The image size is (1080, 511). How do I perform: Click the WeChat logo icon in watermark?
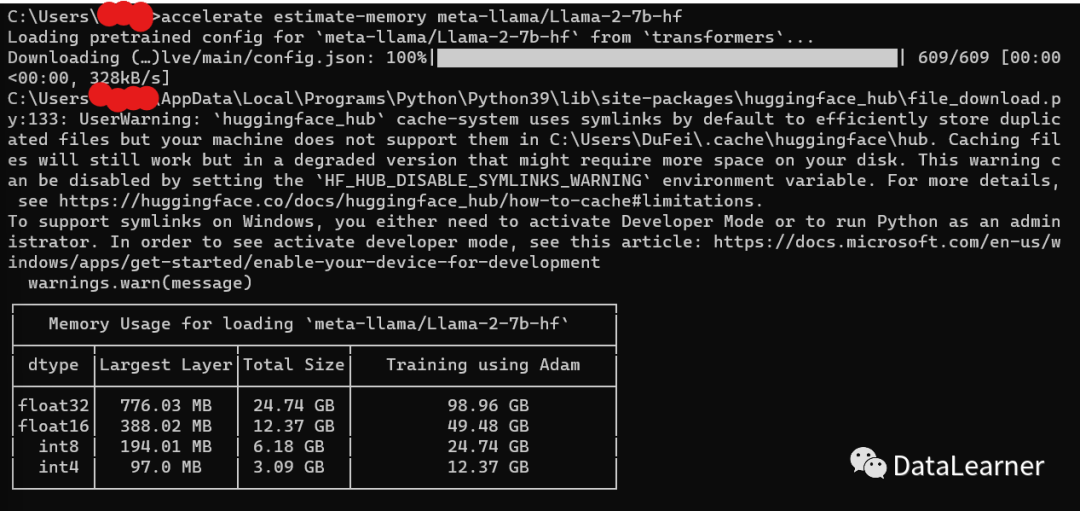click(x=868, y=463)
